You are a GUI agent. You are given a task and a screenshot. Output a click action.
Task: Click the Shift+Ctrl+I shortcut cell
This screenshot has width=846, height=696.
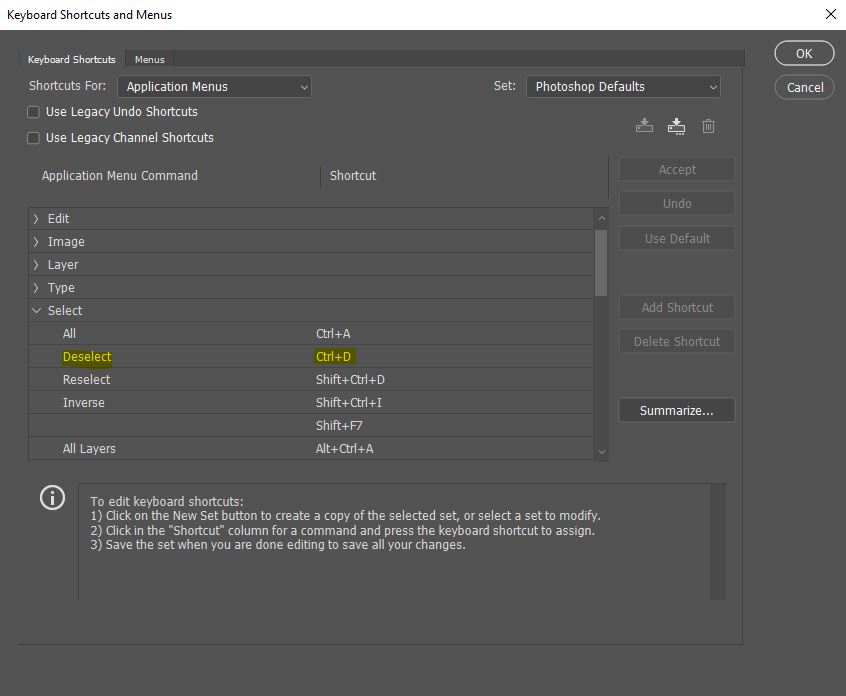point(349,403)
